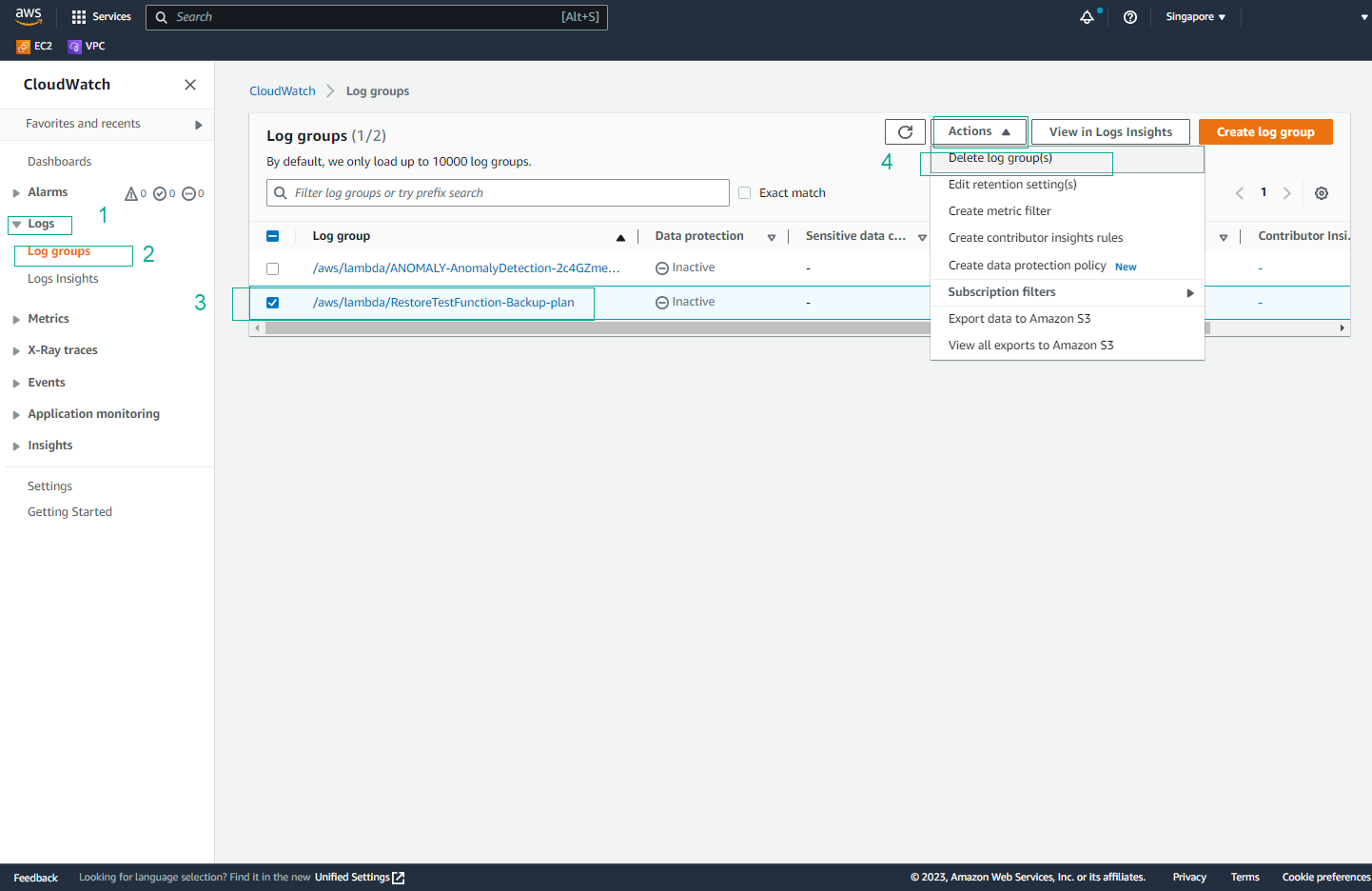
Task: Select Create data protection policy
Action: point(1067,266)
